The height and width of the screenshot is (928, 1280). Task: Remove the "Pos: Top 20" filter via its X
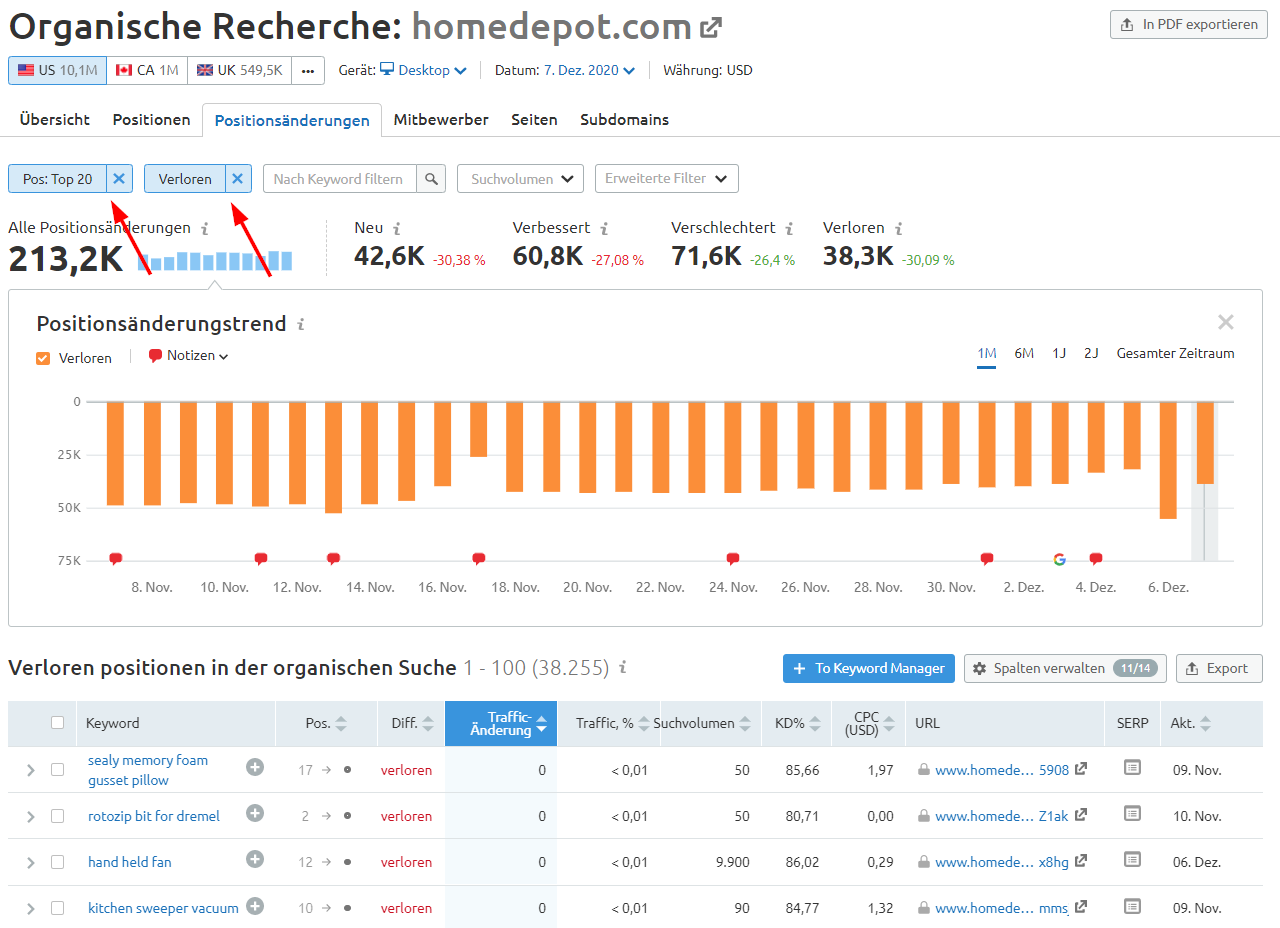[118, 178]
